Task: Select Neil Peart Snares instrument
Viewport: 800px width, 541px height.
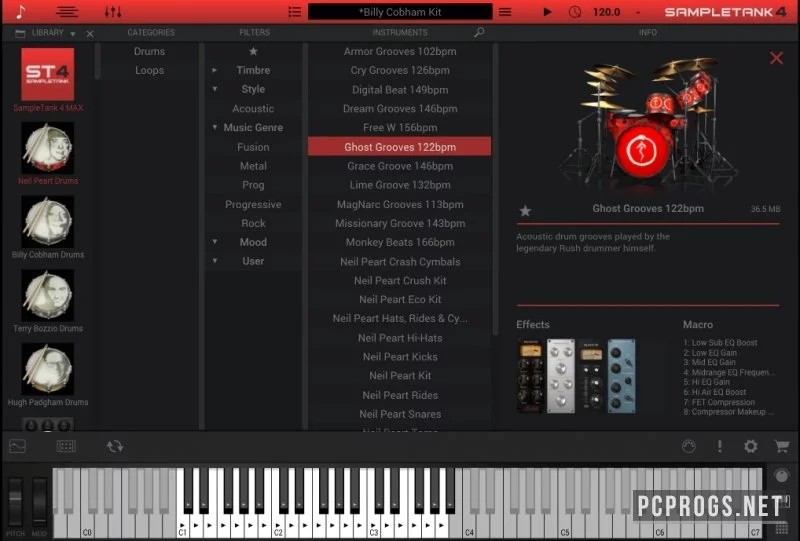Action: pos(400,414)
